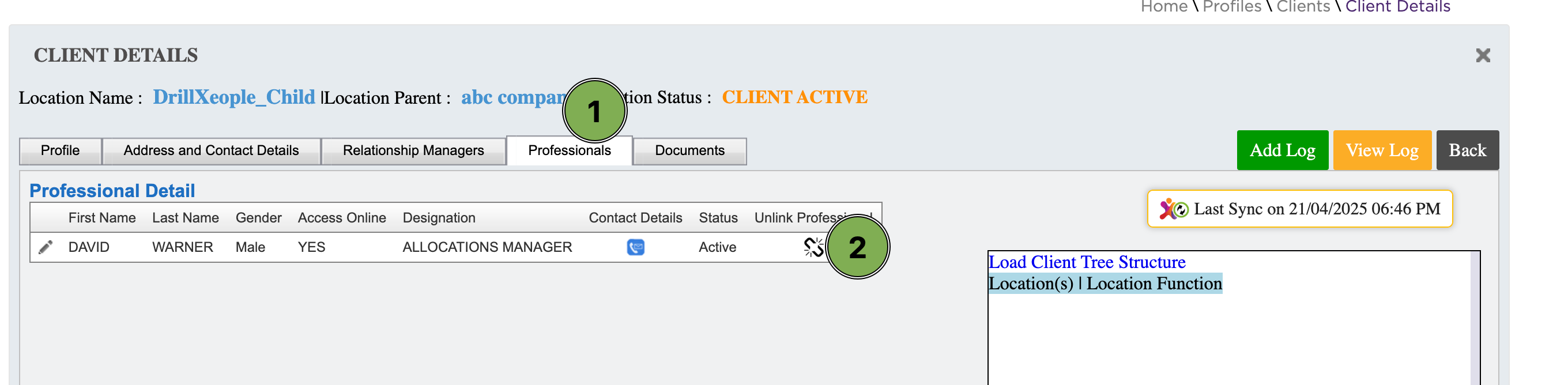Switch to the Profile tab
This screenshot has width=1568, height=385.
pos(61,151)
